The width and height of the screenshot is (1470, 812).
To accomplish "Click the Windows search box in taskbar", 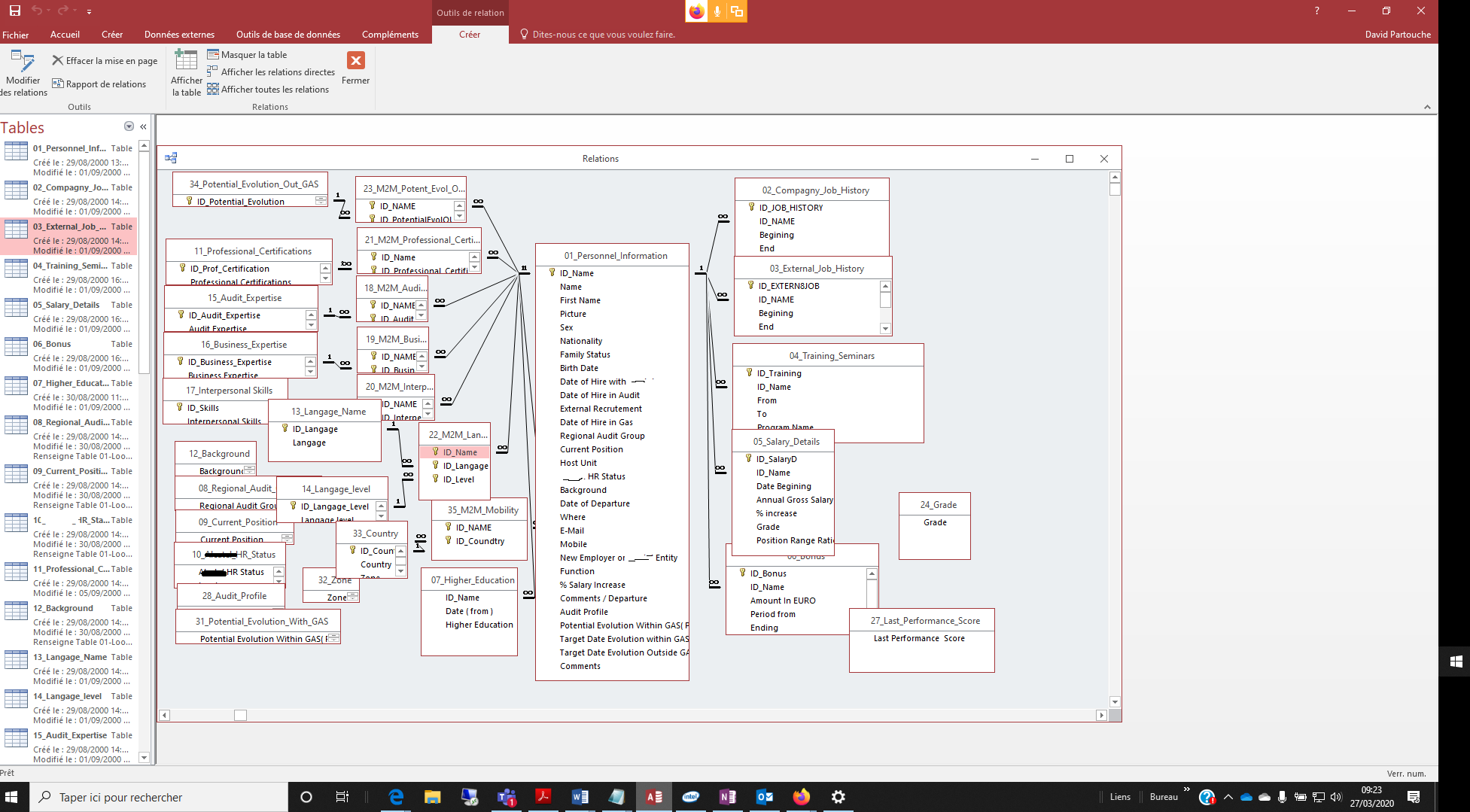I will pyautogui.click(x=158, y=797).
